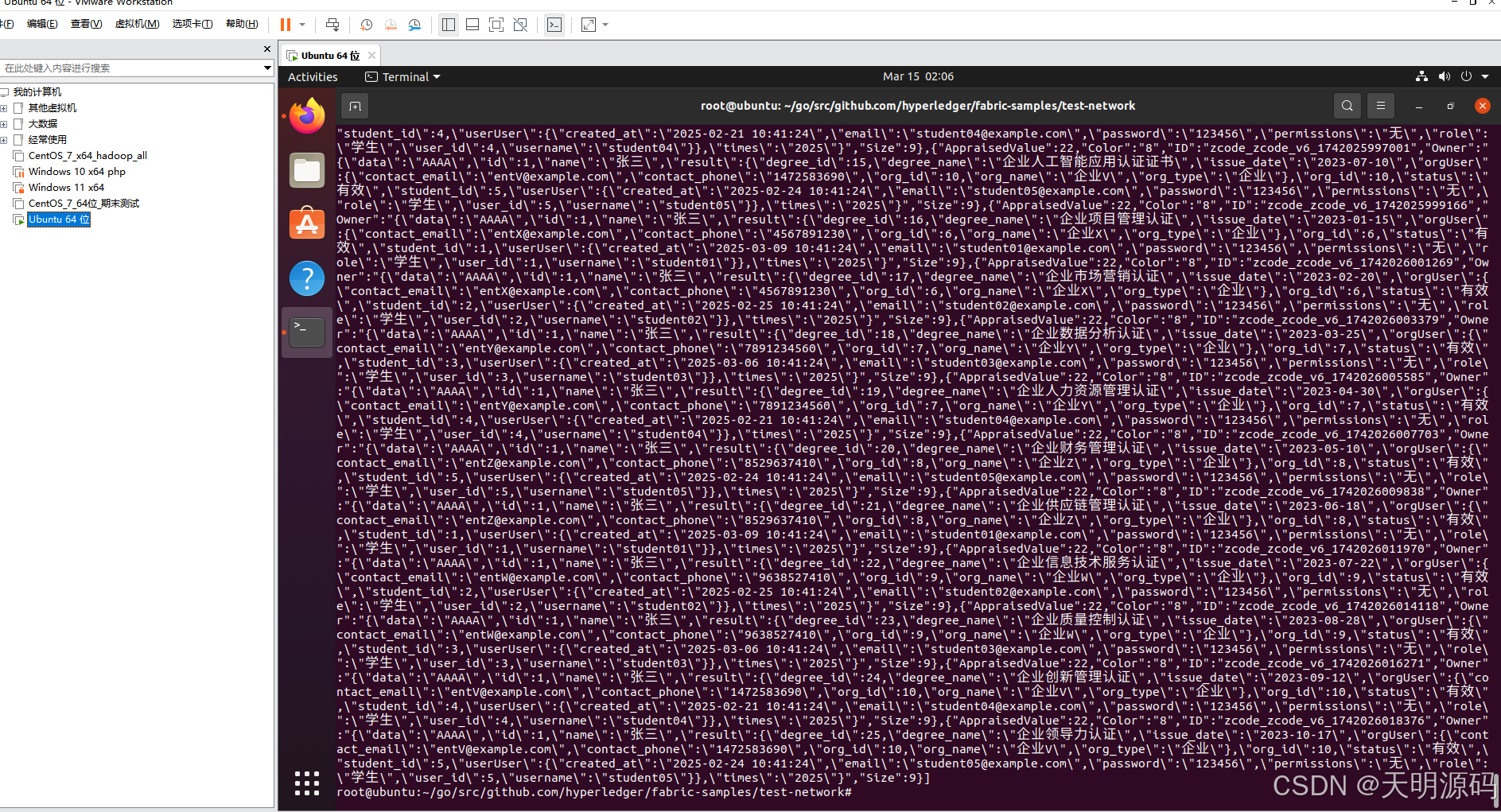Open the 编辑(E) menu
1501x812 pixels.
click(42, 24)
